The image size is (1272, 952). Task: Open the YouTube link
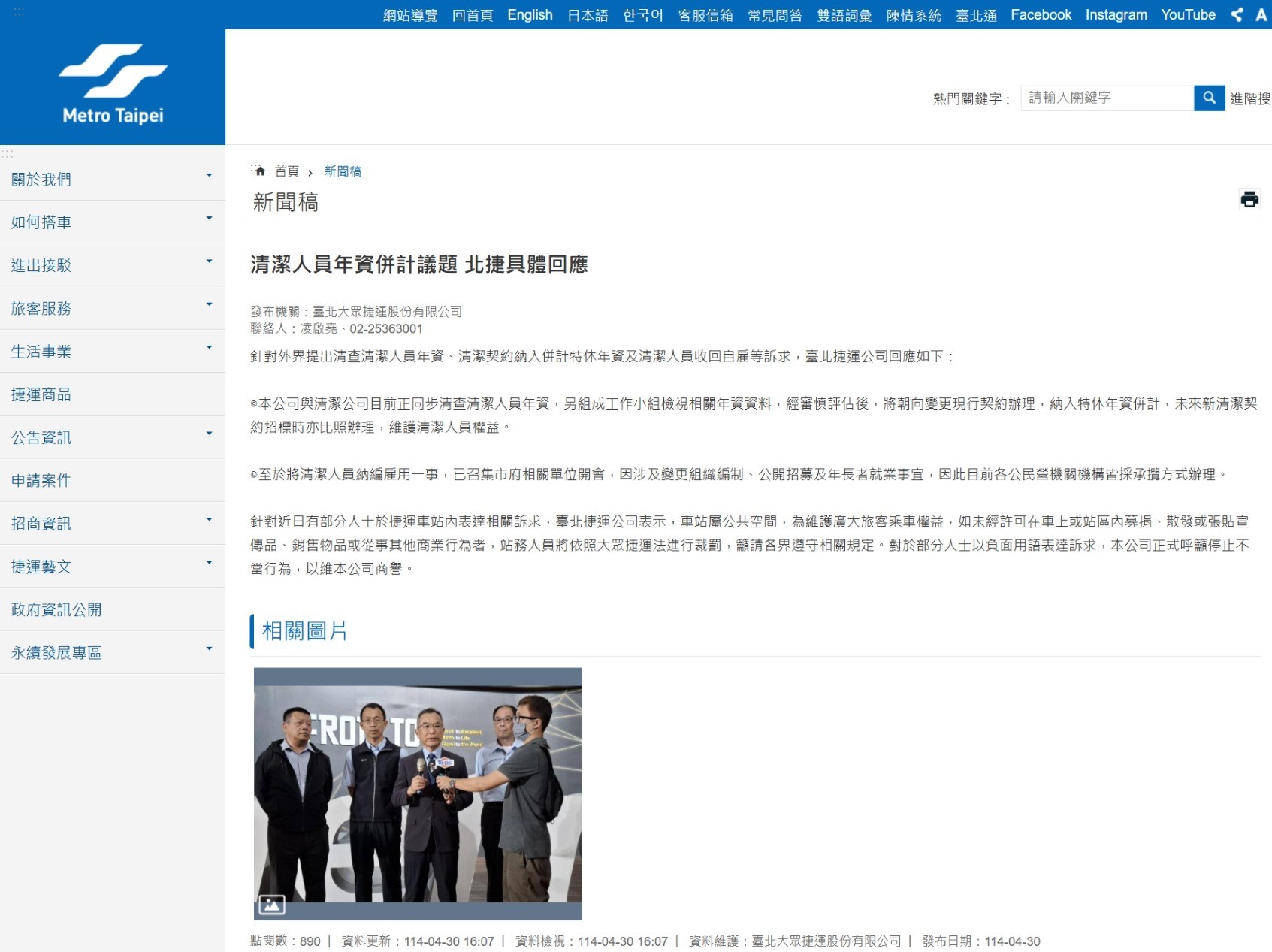1188,15
